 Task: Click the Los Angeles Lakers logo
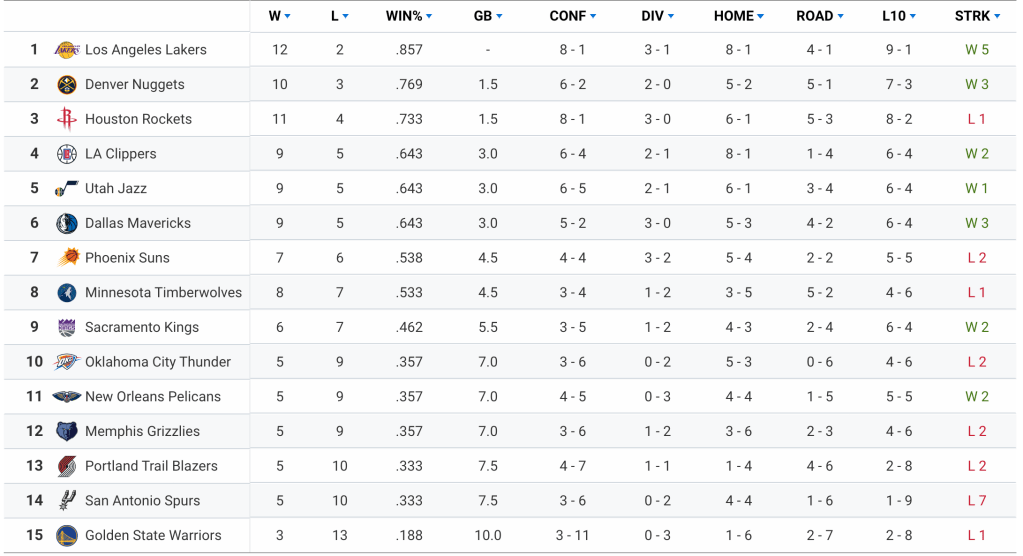pos(67,50)
